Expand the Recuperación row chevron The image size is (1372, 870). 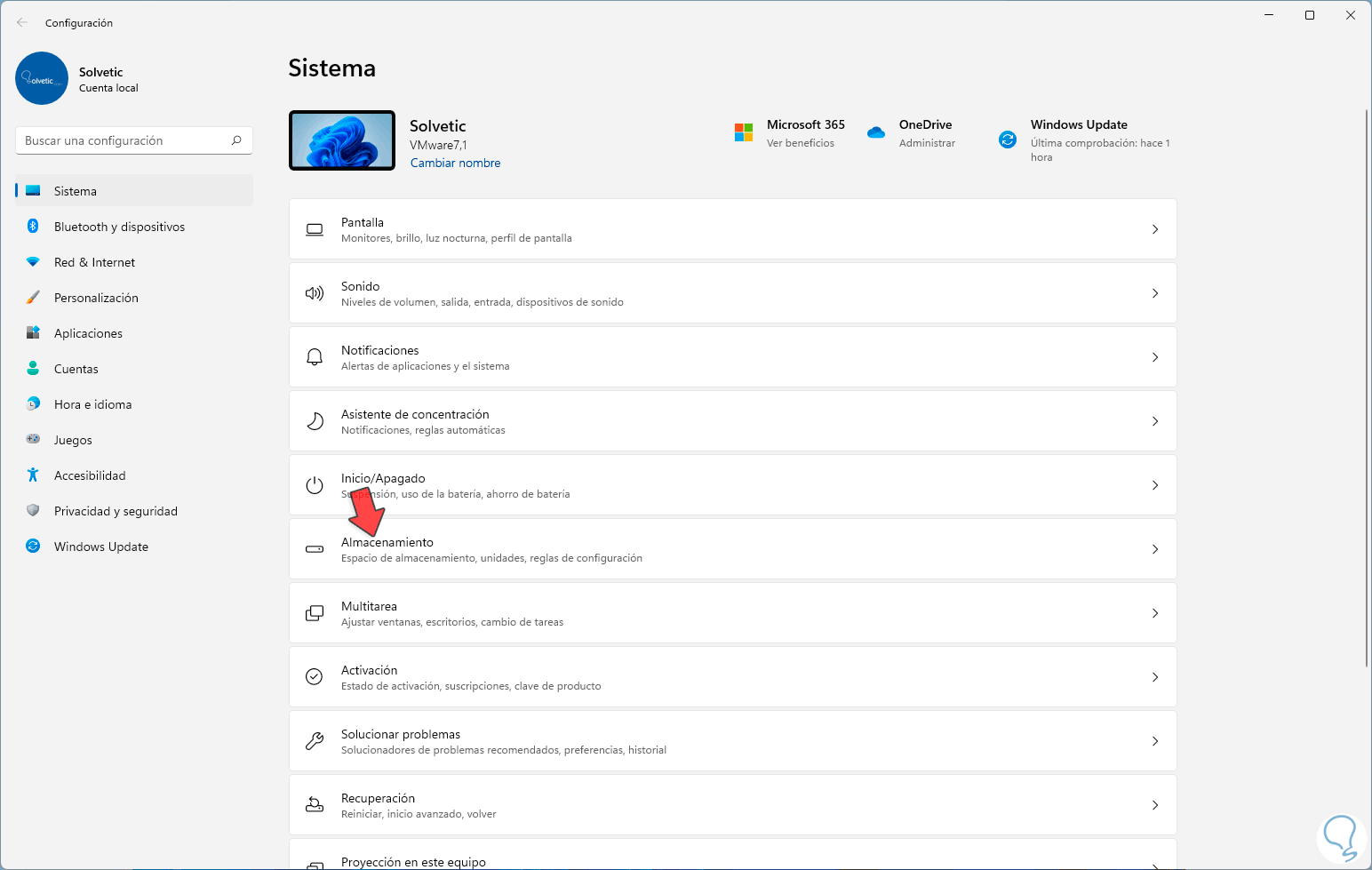1155,805
